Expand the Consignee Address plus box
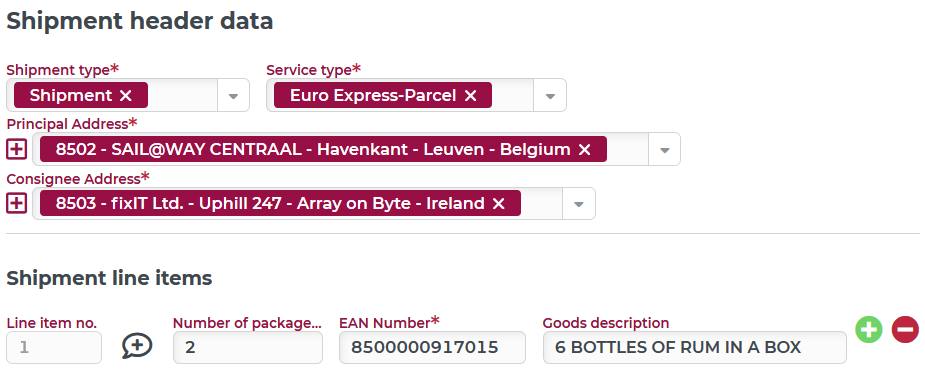Image resolution: width=925 pixels, height=376 pixels. point(17,204)
